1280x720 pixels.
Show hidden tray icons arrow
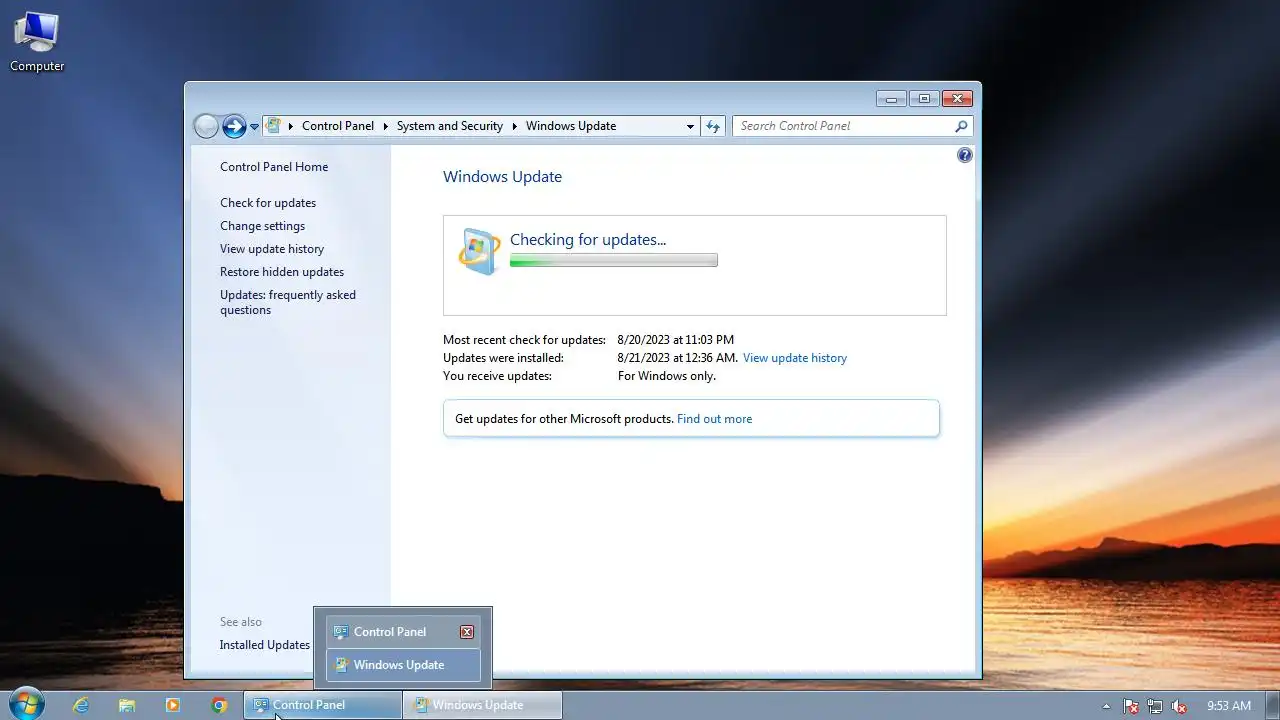1106,706
